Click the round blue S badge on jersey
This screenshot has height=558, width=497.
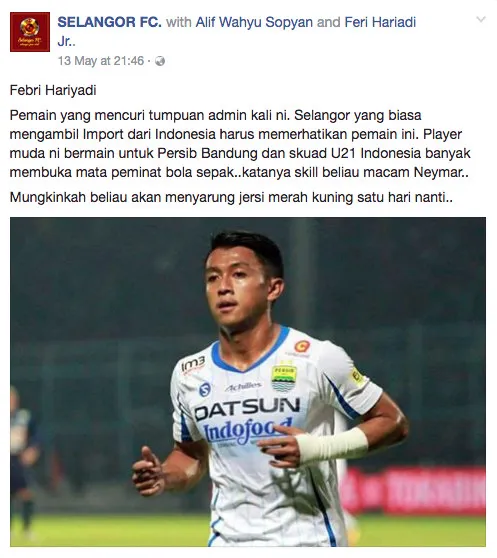[x=205, y=389]
